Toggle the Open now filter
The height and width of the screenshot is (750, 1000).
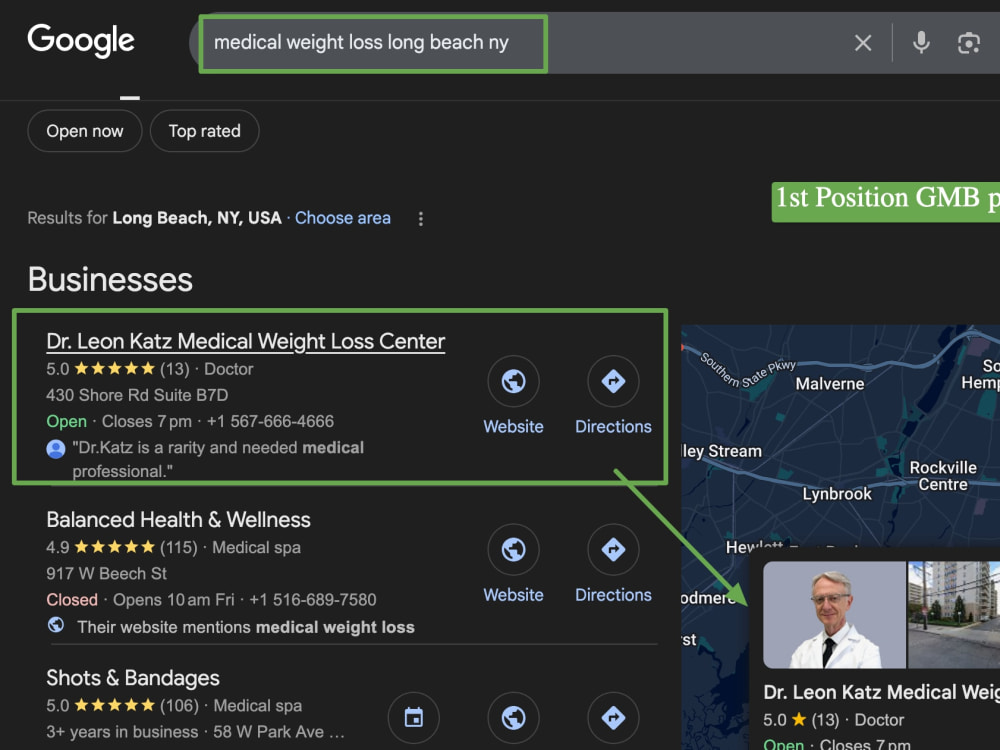pos(85,131)
